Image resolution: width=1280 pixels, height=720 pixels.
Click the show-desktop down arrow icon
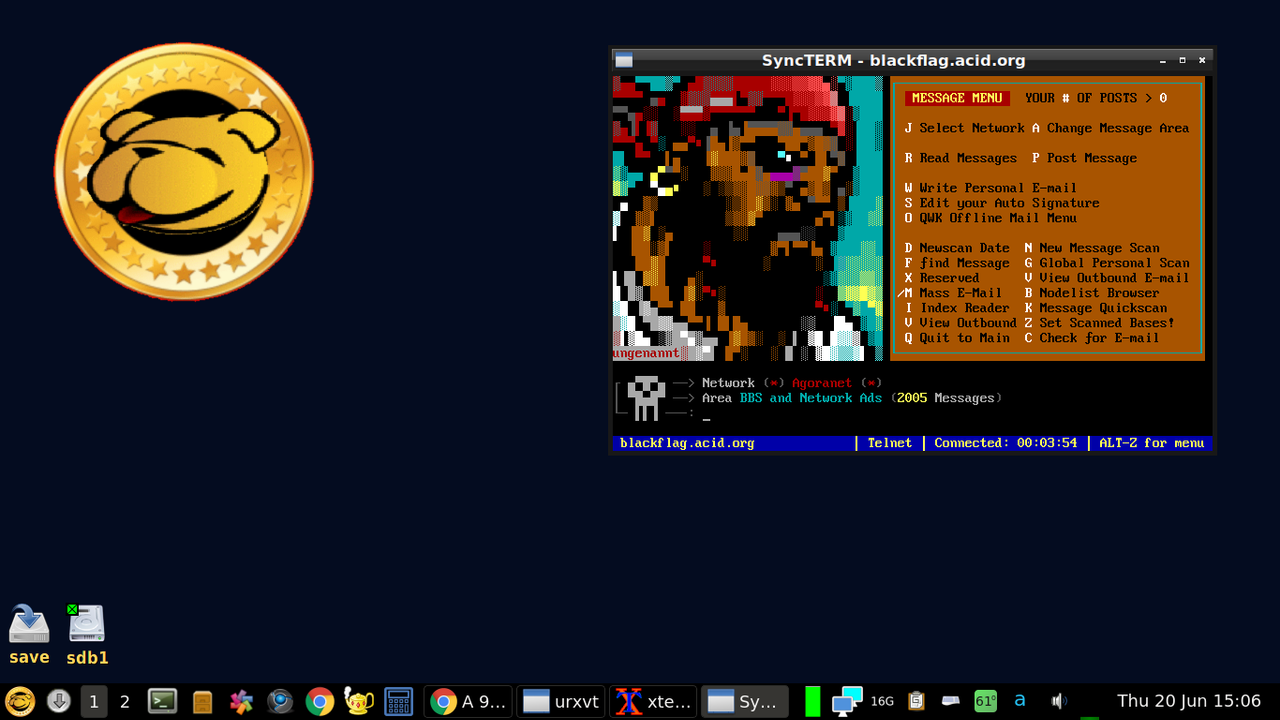pyautogui.click(x=59, y=701)
